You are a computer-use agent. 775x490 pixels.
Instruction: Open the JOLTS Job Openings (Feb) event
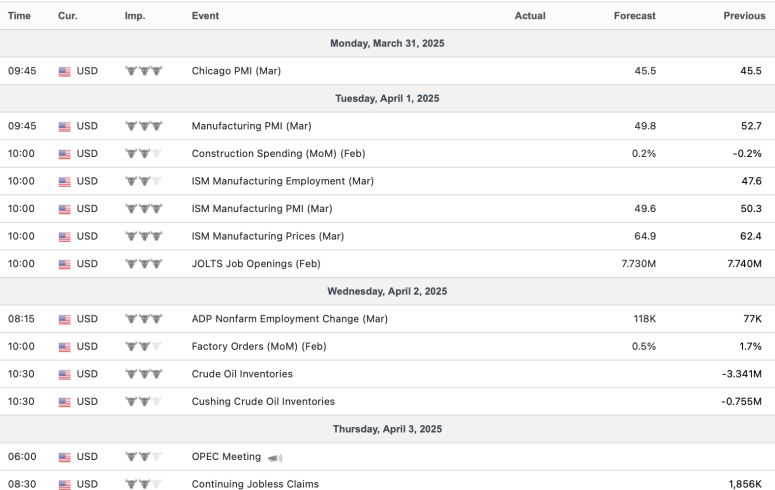pyautogui.click(x=256, y=264)
